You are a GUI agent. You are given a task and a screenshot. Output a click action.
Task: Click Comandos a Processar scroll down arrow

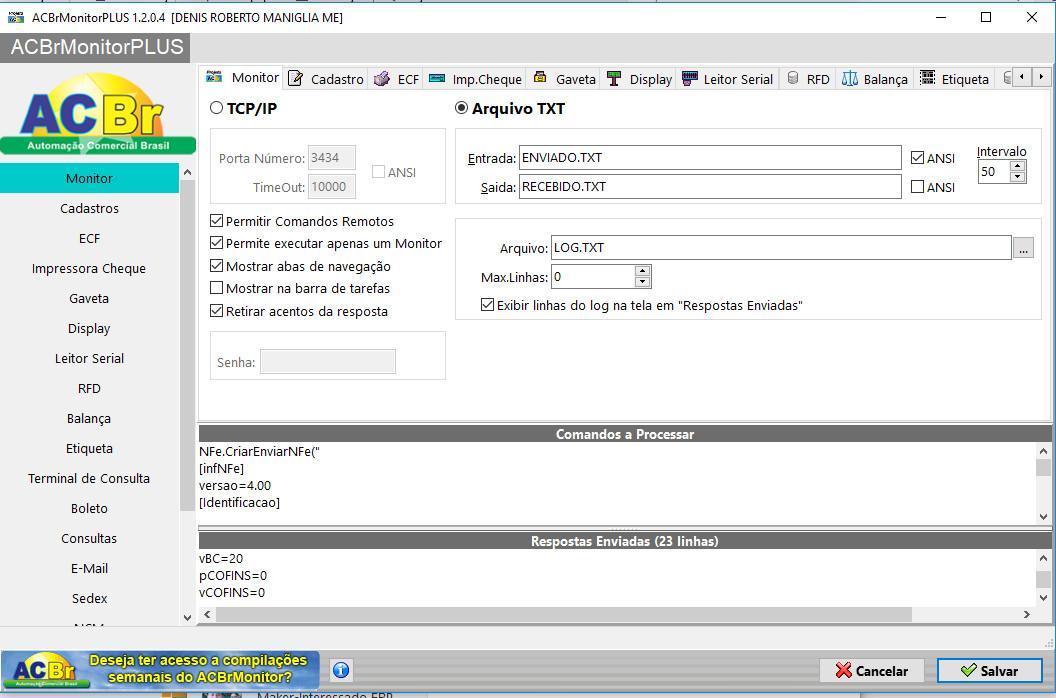[1043, 517]
